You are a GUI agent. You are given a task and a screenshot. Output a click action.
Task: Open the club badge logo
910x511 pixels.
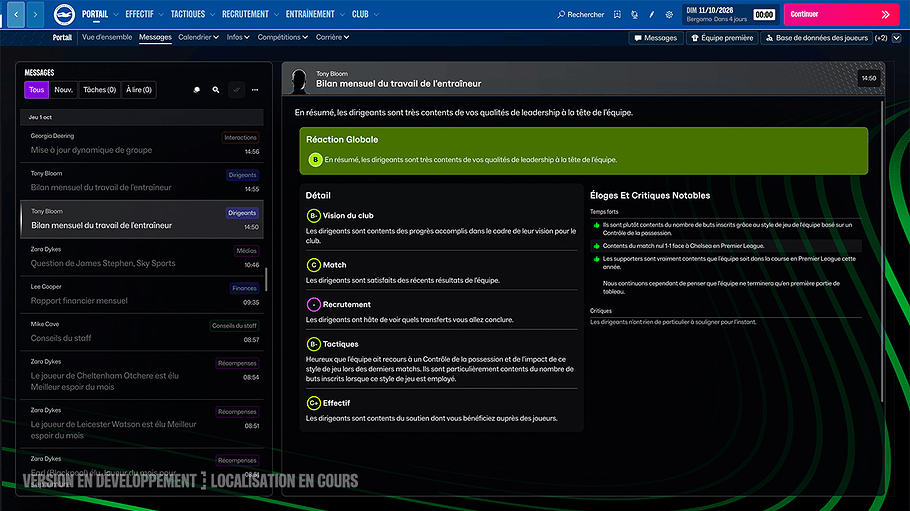pos(64,15)
